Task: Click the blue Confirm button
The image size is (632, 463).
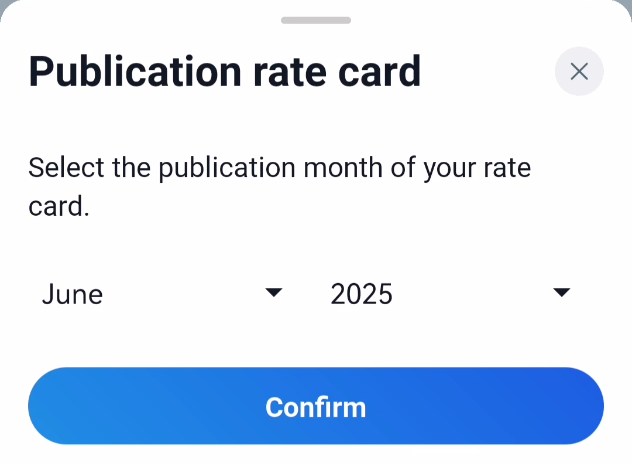Action: coord(316,406)
